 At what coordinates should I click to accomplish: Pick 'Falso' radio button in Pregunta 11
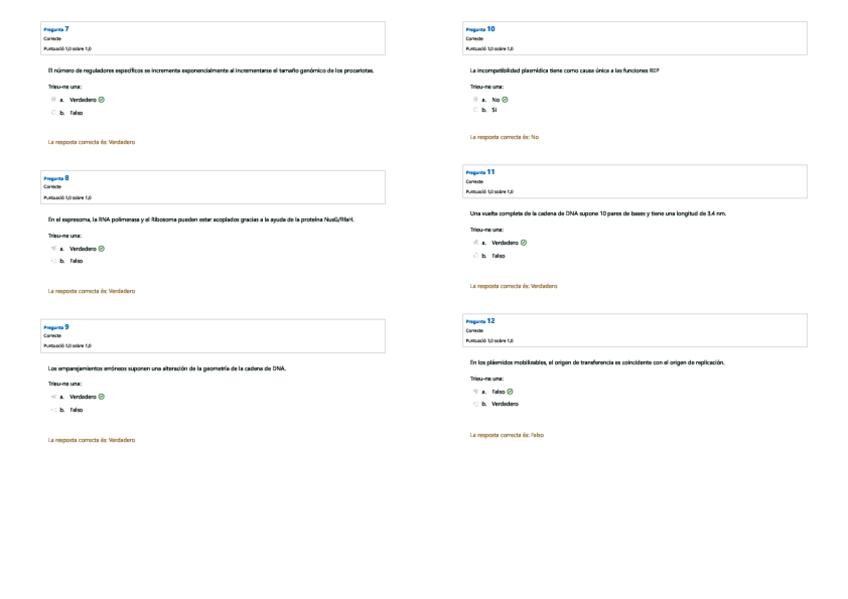[x=475, y=256]
